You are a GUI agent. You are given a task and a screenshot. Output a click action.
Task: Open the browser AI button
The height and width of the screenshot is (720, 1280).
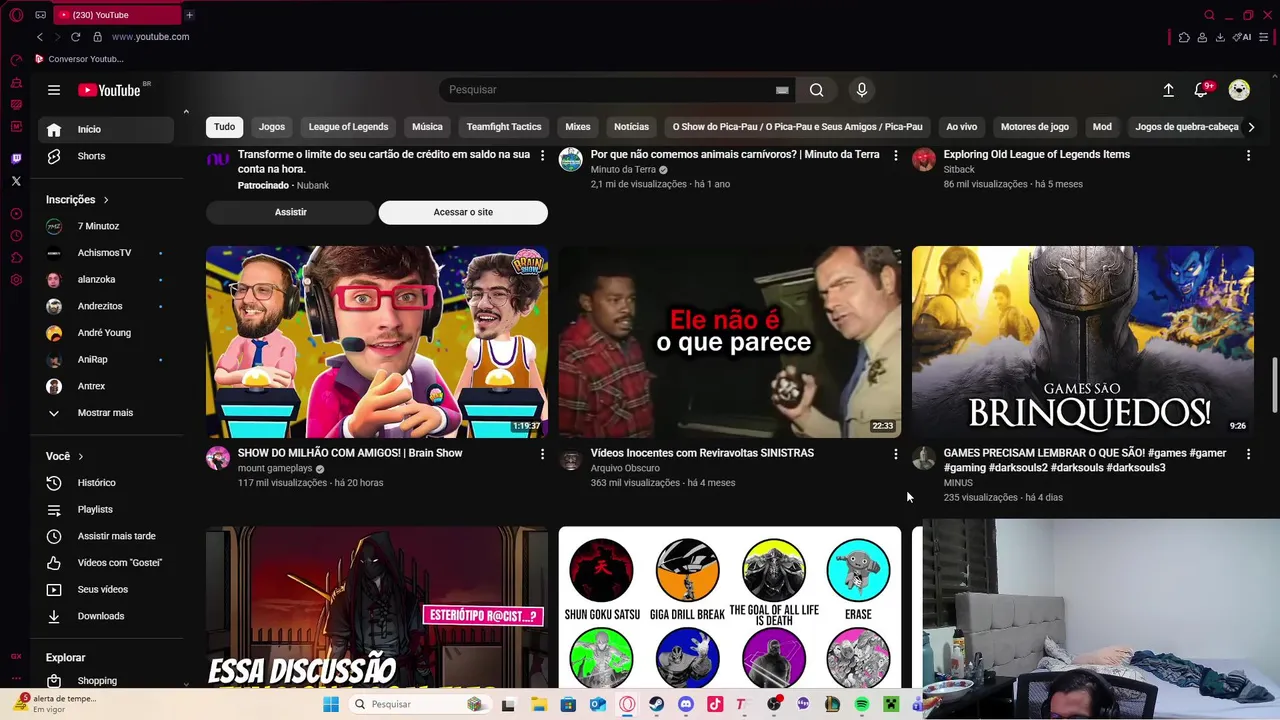point(1243,37)
